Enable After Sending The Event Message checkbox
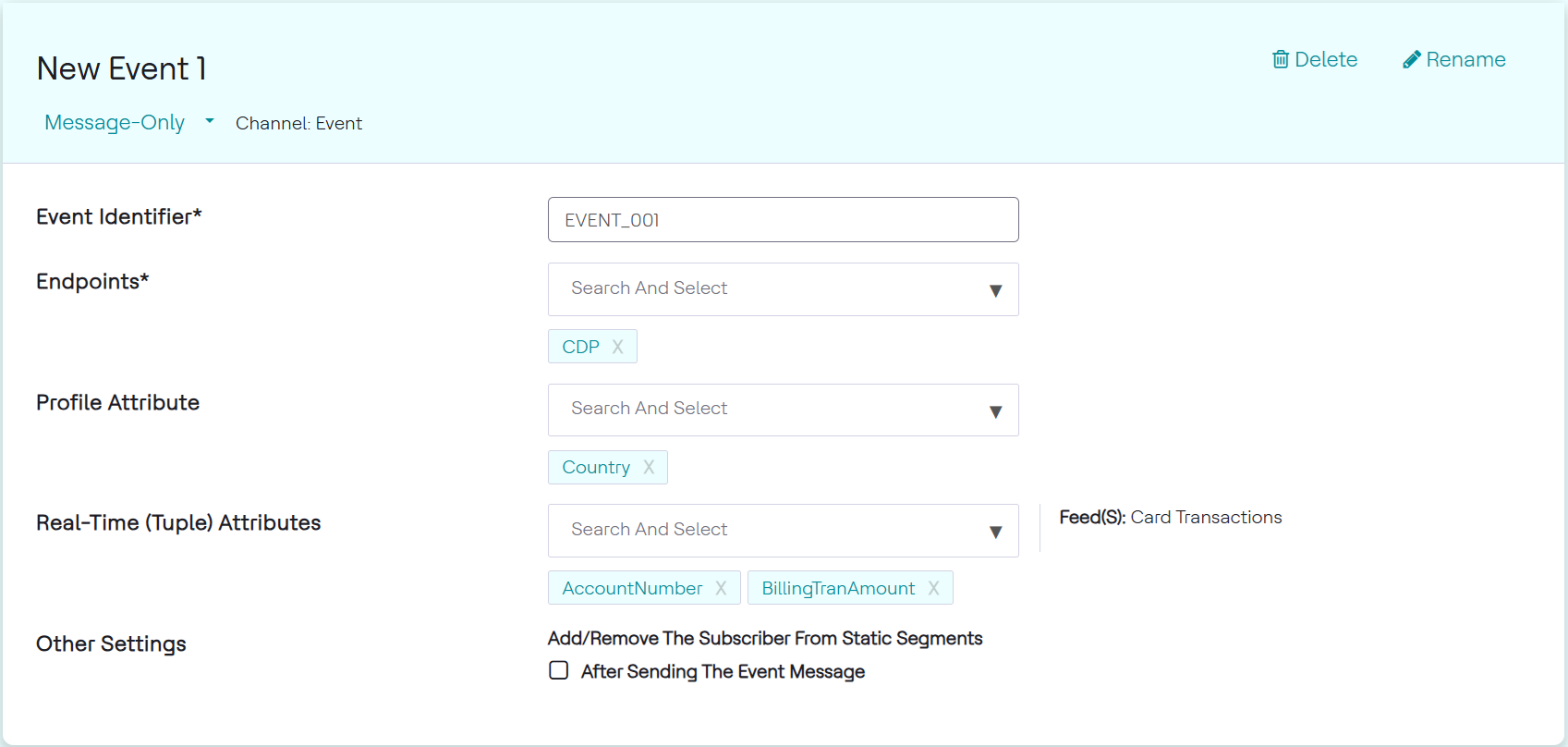 click(x=559, y=670)
